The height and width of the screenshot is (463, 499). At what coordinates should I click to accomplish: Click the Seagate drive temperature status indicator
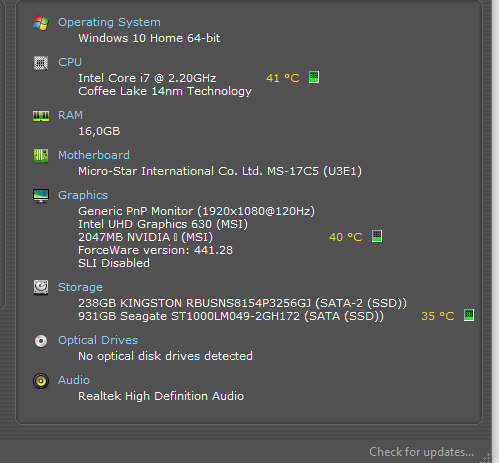click(469, 315)
